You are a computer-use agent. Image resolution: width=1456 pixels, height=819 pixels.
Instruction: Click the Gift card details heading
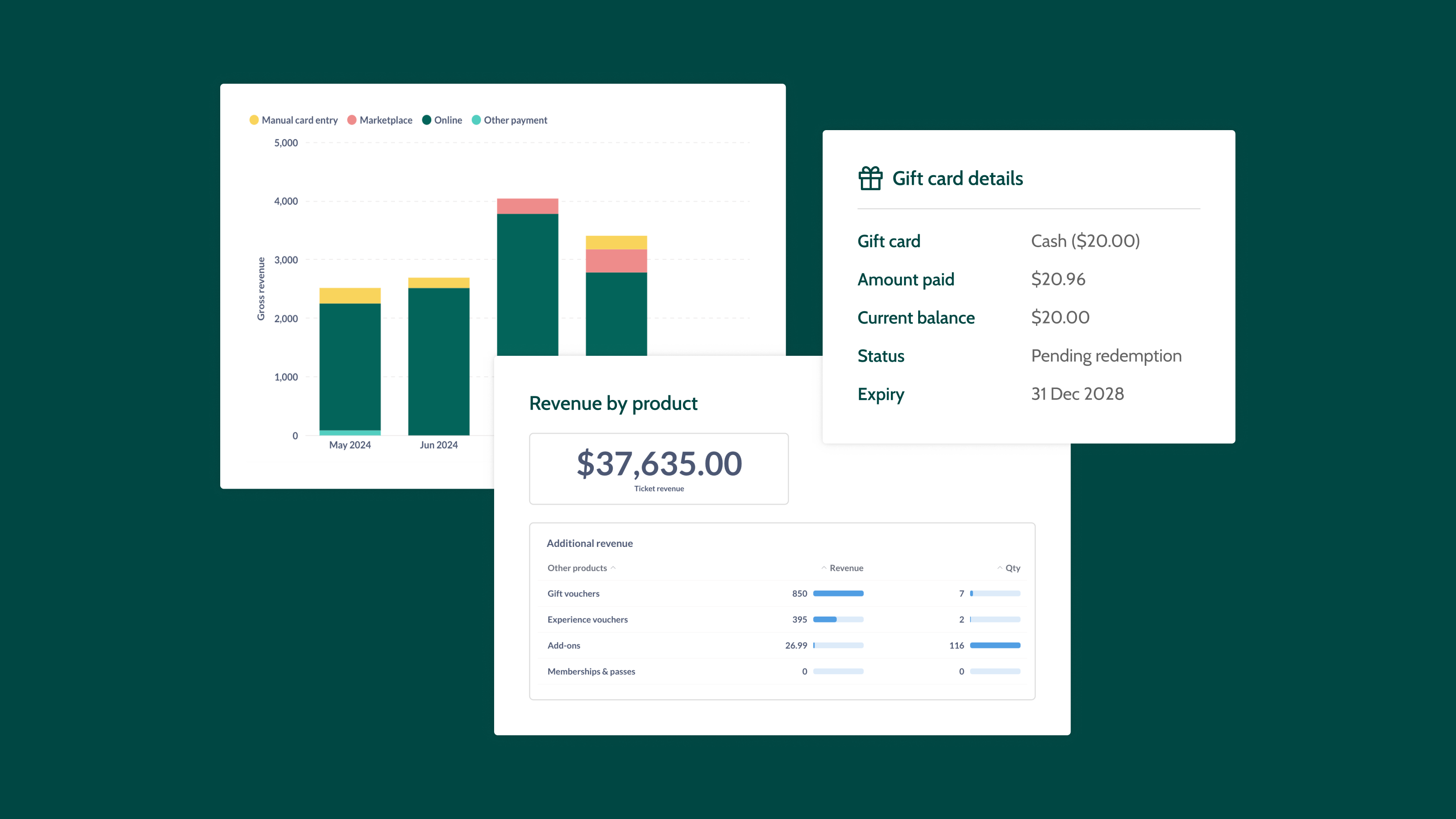point(957,179)
